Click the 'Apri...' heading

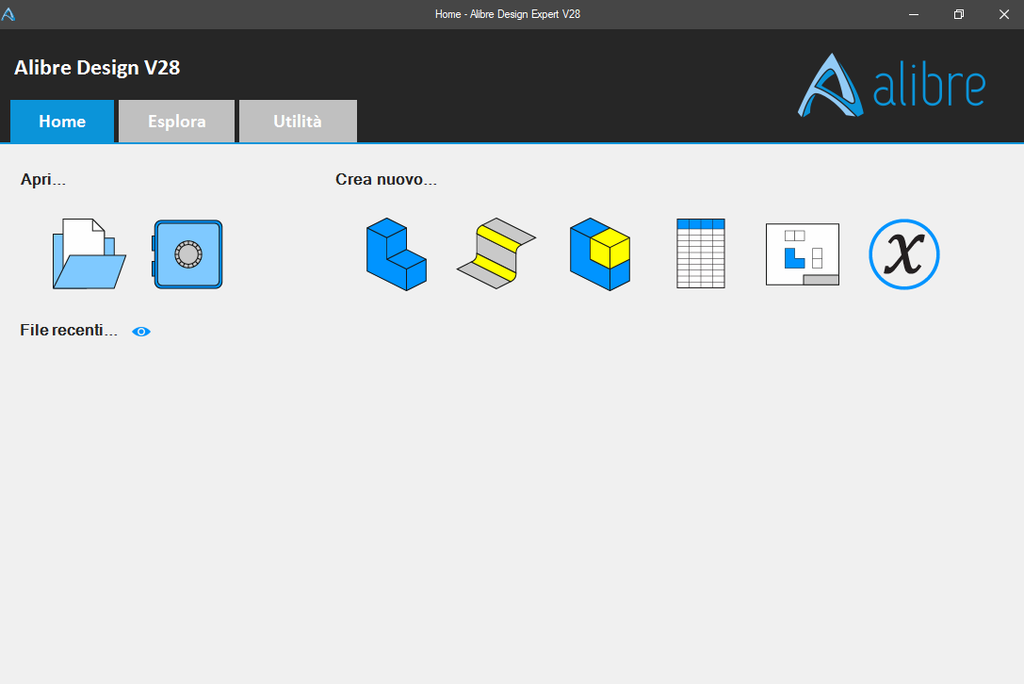coord(43,179)
